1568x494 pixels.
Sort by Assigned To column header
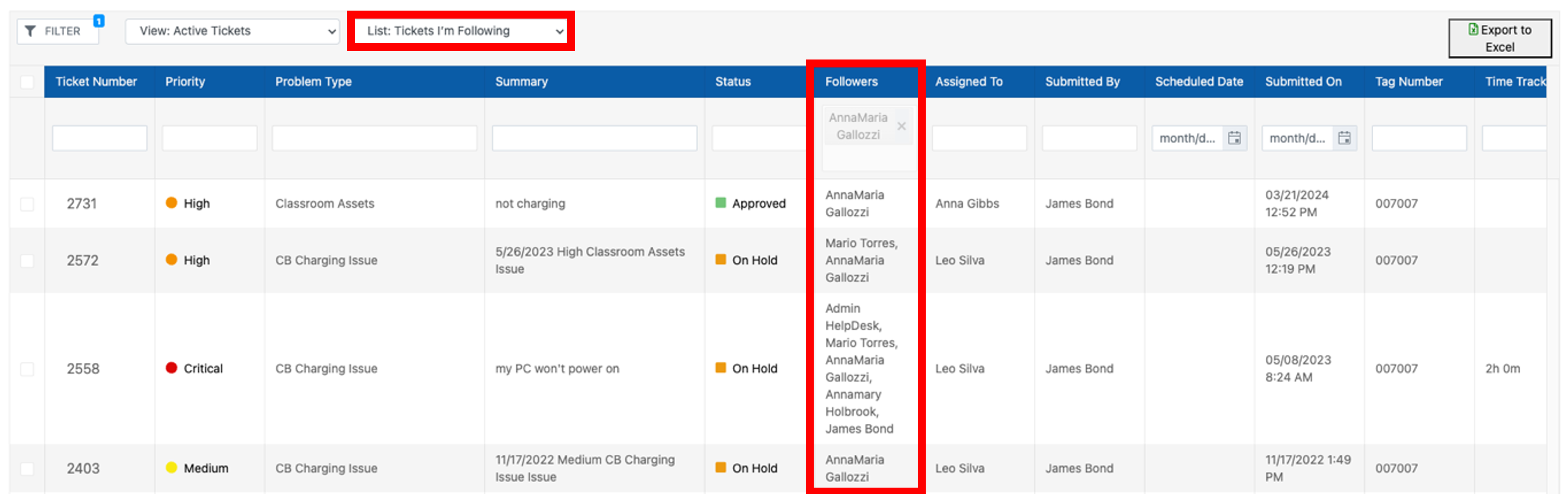[969, 82]
